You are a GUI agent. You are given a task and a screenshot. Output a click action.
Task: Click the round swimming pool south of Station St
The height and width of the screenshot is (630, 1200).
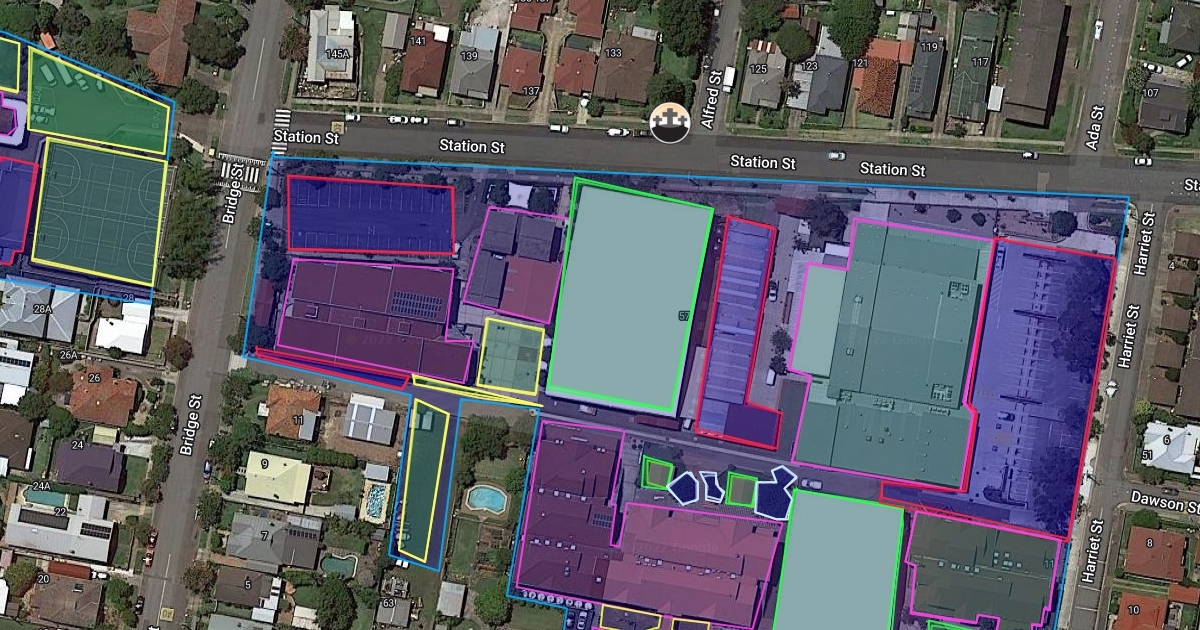pyautogui.click(x=487, y=496)
